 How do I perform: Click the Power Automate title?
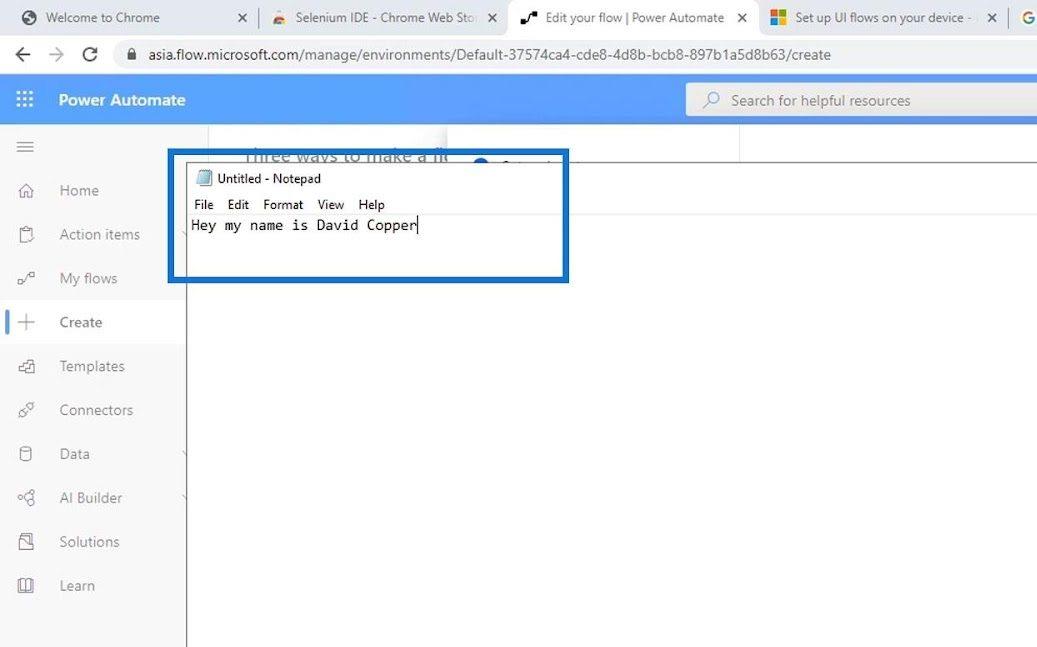click(122, 100)
